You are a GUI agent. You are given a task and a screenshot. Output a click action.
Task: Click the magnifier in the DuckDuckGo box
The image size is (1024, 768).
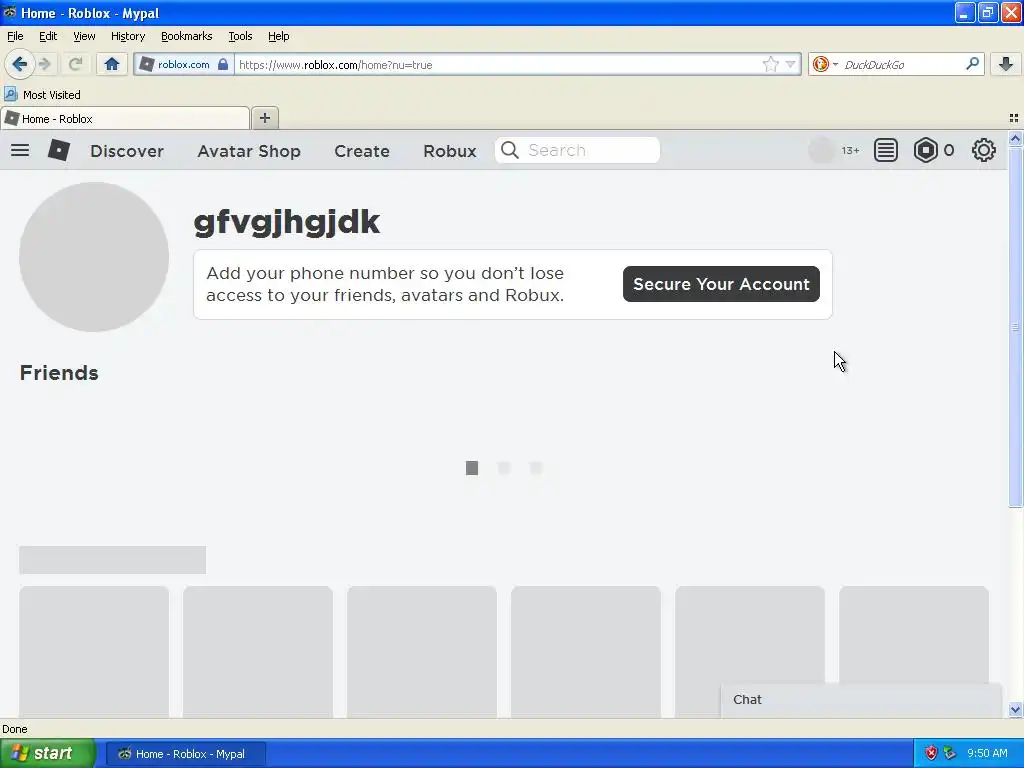[x=972, y=63]
